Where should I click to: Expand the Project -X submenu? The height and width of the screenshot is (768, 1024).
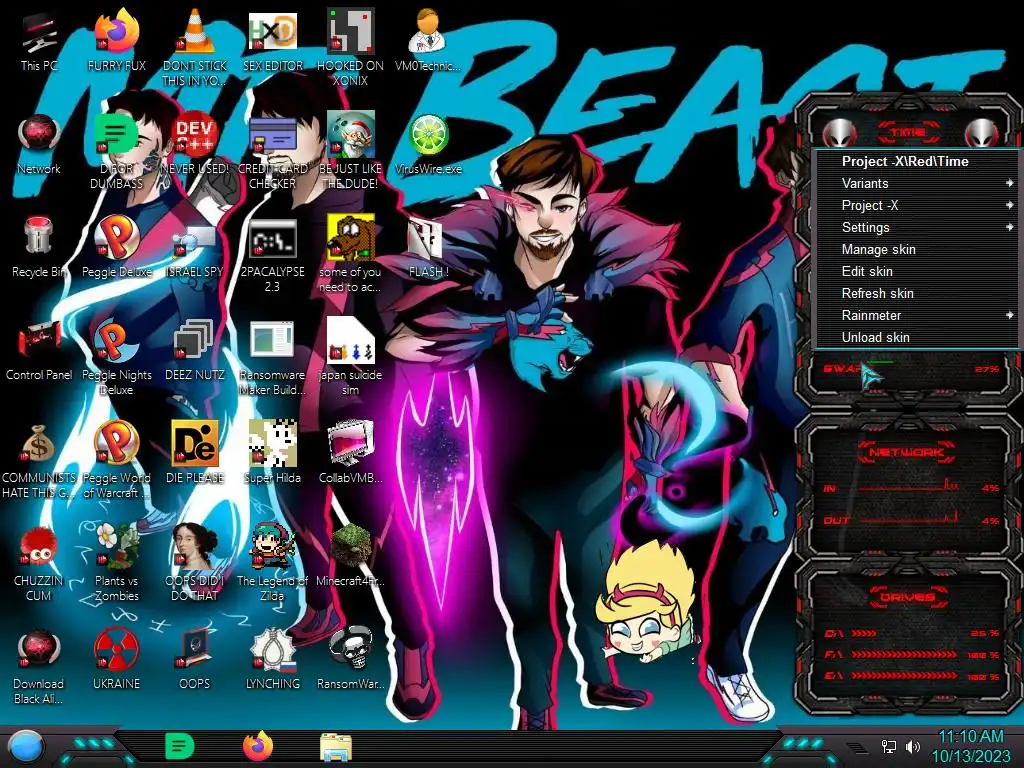(x=917, y=206)
